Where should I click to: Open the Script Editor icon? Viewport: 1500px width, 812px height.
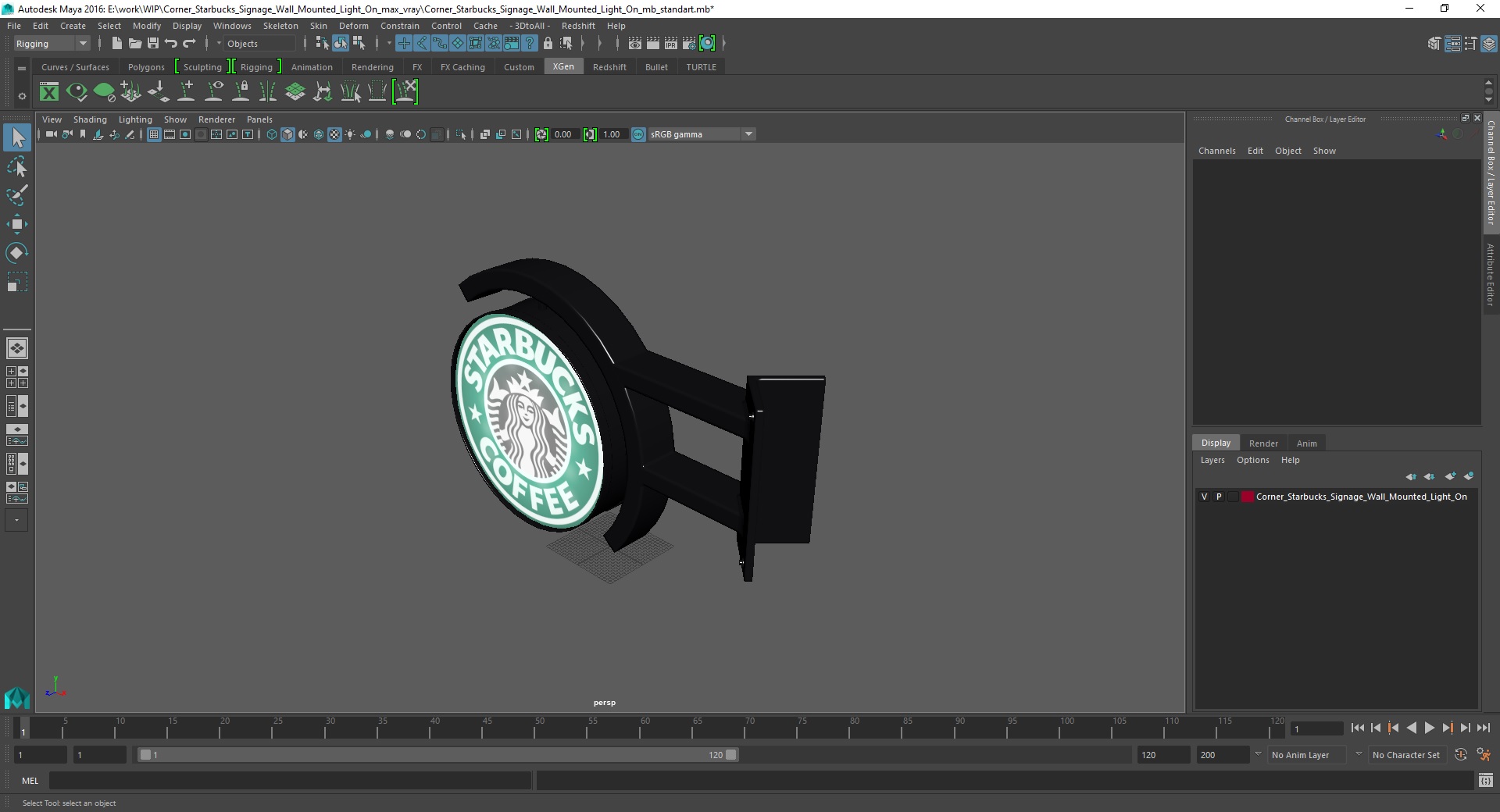pyautogui.click(x=1485, y=780)
